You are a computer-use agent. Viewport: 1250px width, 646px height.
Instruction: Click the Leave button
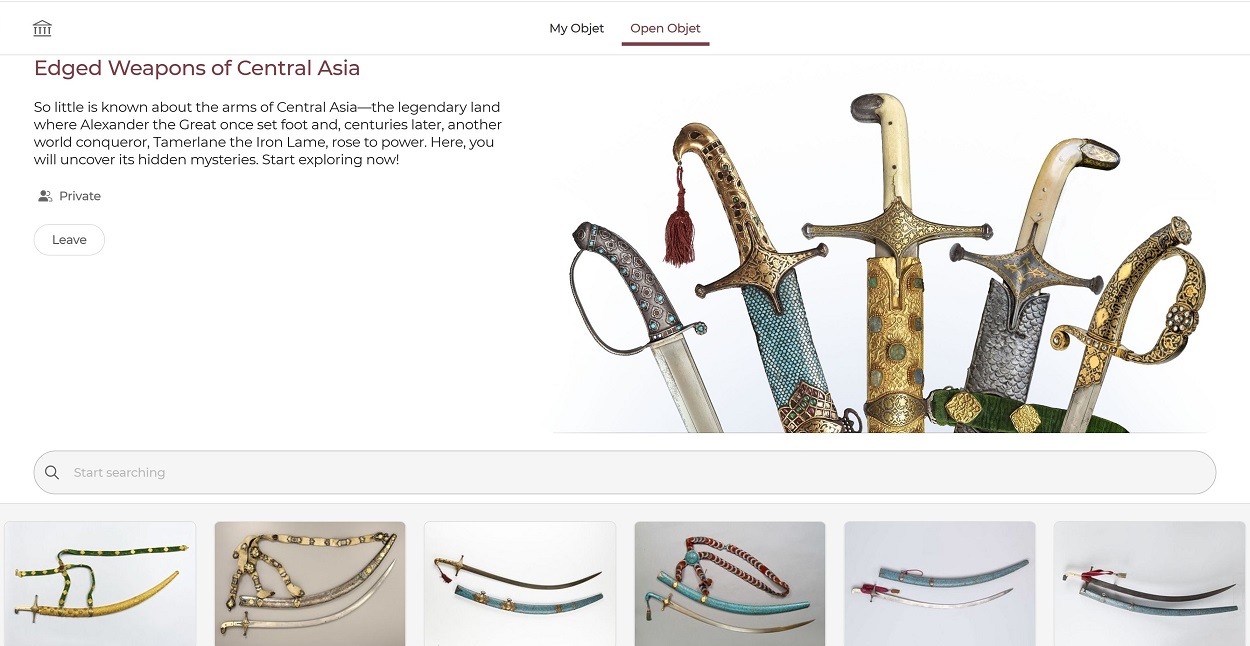[69, 240]
